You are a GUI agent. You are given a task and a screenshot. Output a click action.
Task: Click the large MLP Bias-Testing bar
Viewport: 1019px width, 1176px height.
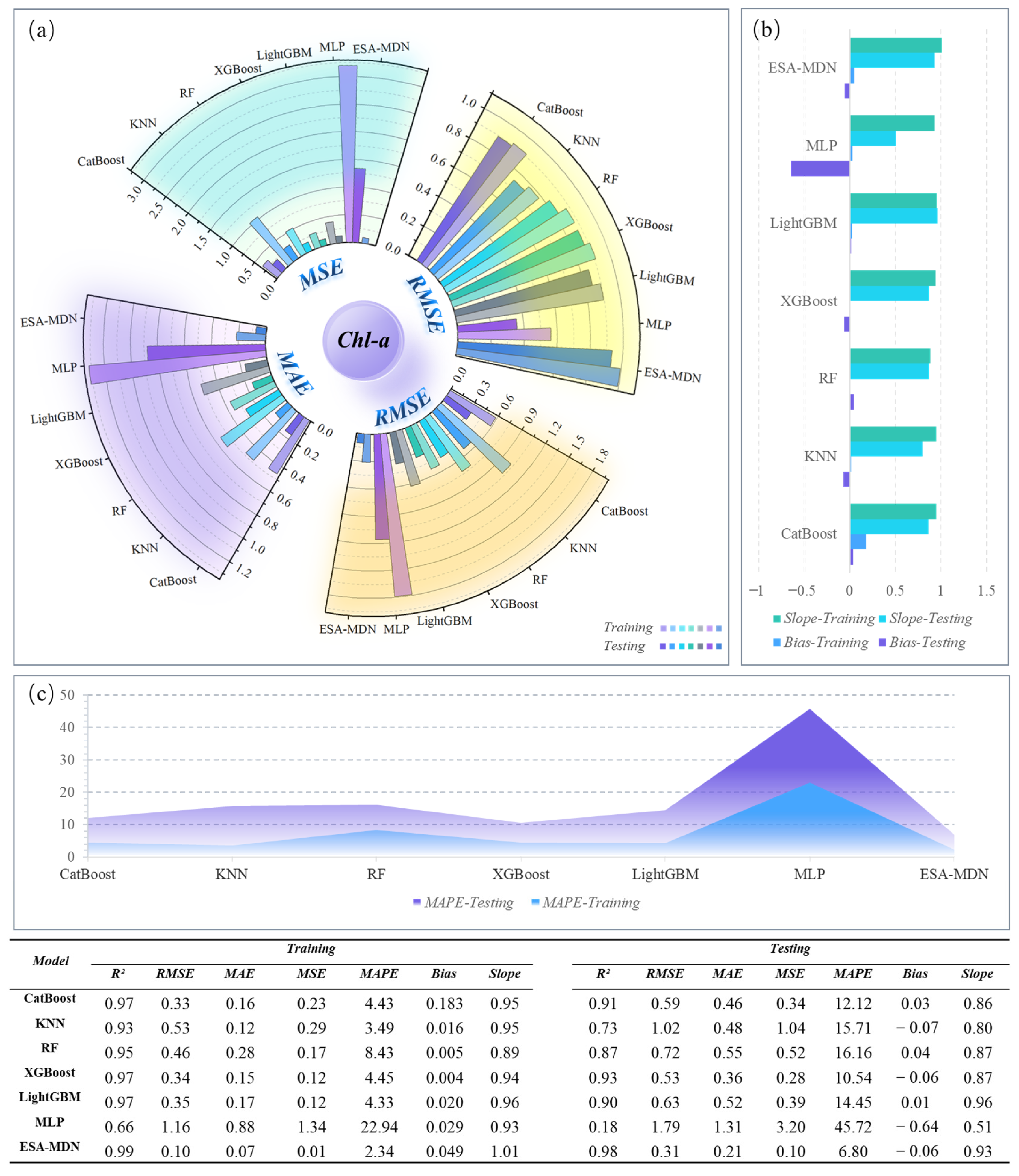(820, 168)
